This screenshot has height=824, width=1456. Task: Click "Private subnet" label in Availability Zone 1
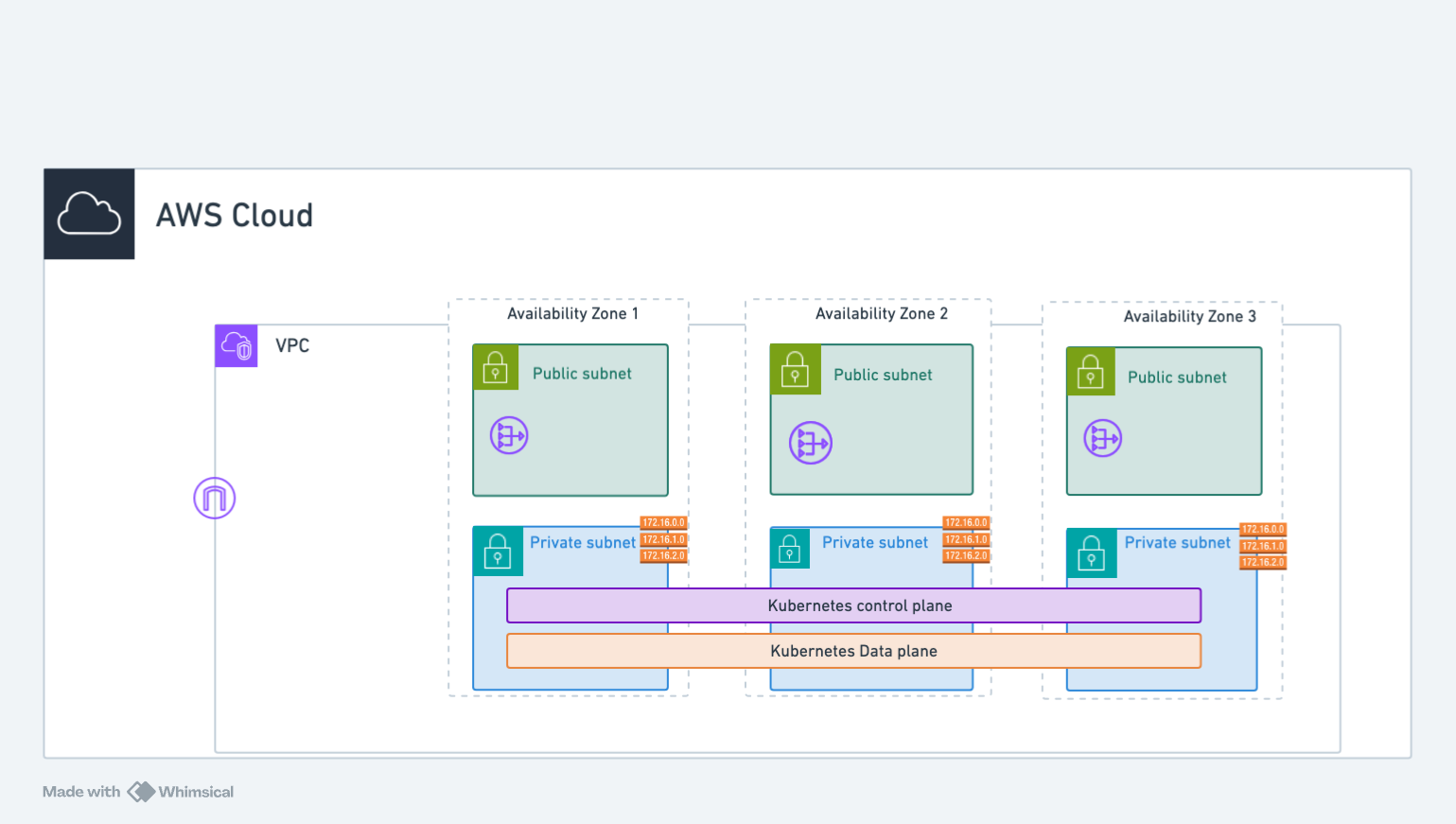coord(583,543)
